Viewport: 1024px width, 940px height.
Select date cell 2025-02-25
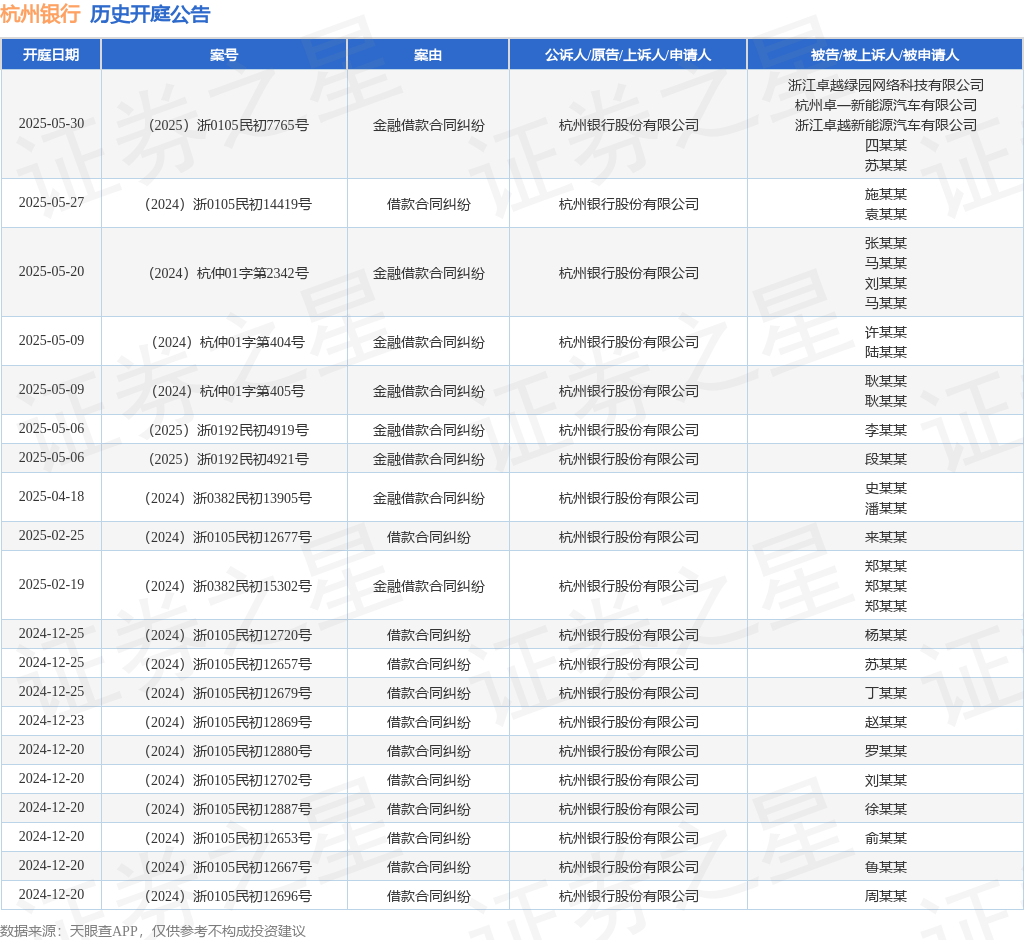[x=51, y=536]
